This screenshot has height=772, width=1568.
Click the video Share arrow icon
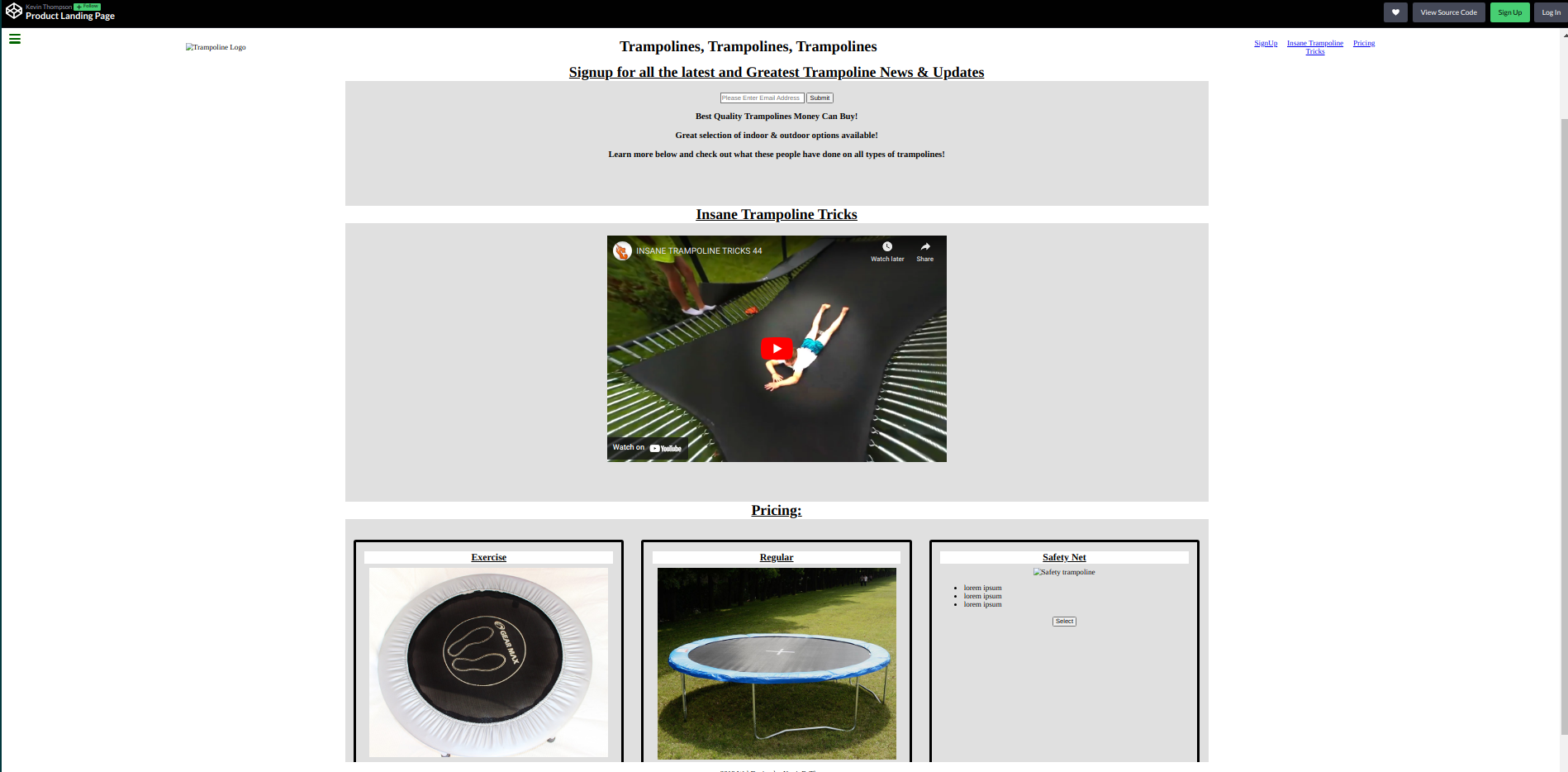click(925, 246)
